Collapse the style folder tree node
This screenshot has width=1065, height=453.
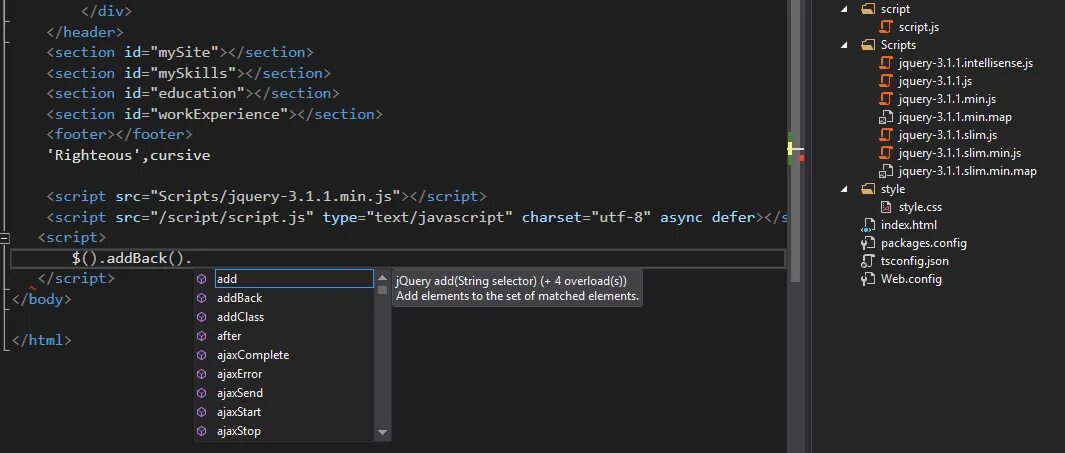[x=845, y=189]
